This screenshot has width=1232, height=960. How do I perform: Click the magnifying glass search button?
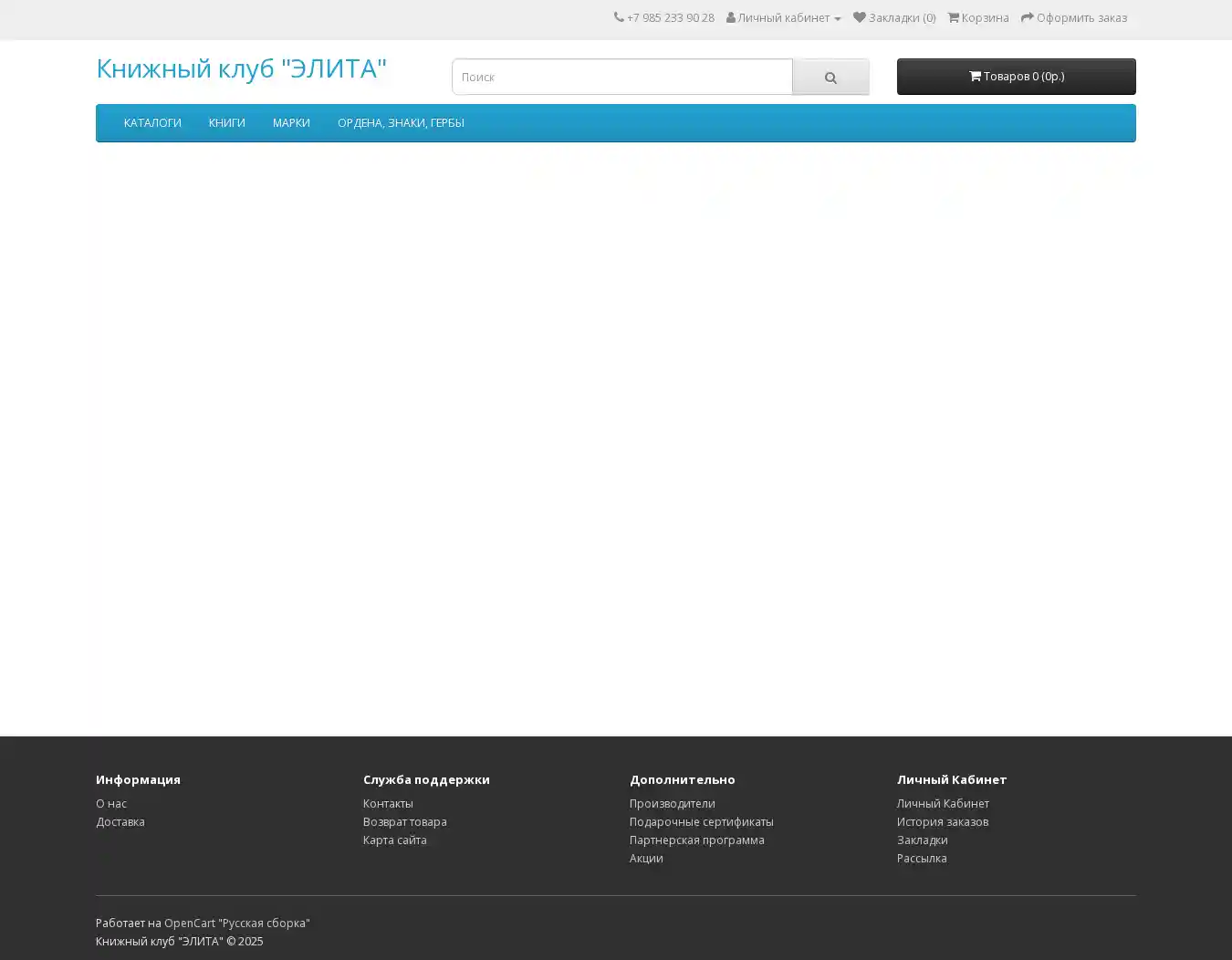click(x=830, y=78)
